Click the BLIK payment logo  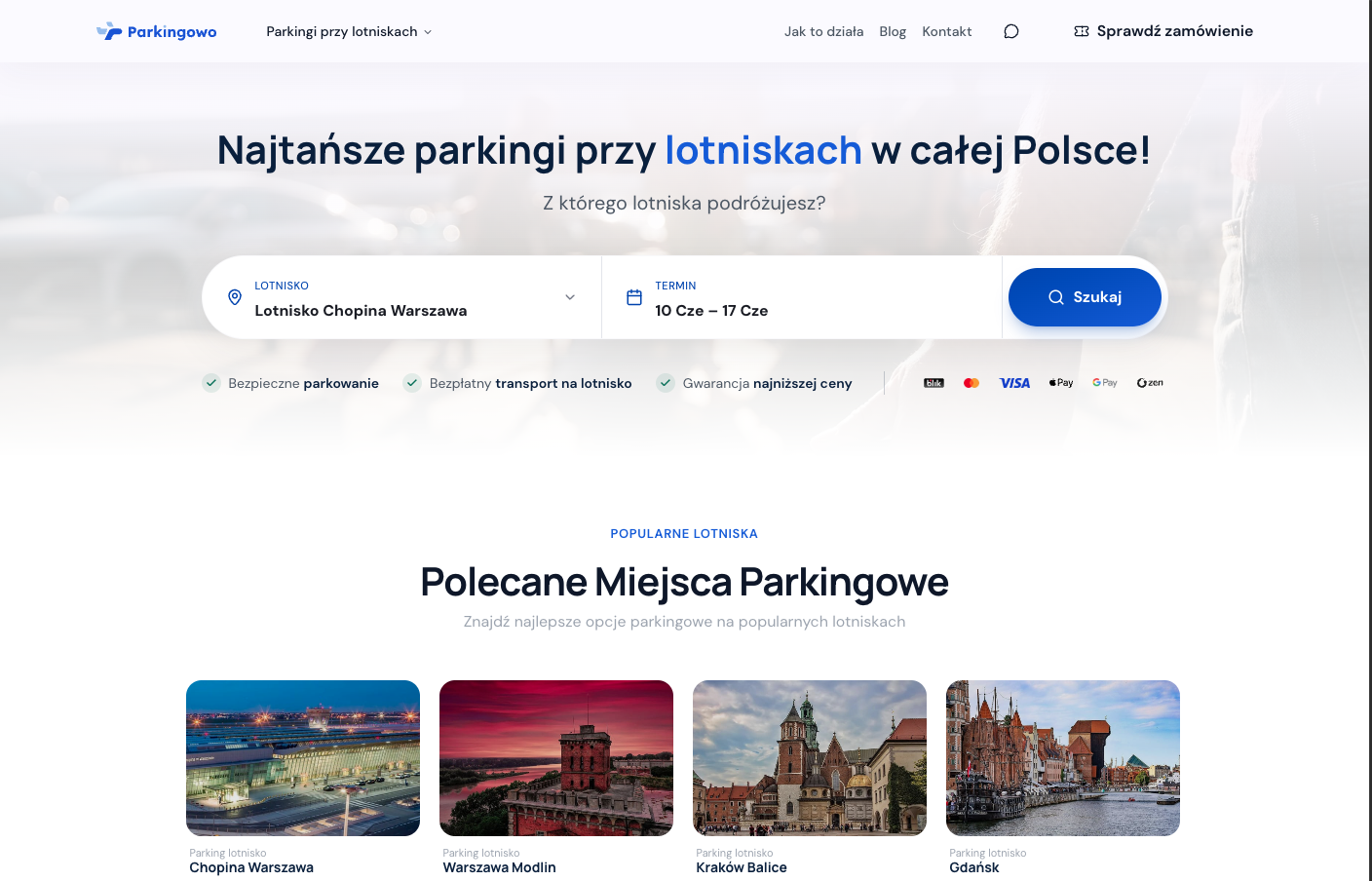point(934,383)
